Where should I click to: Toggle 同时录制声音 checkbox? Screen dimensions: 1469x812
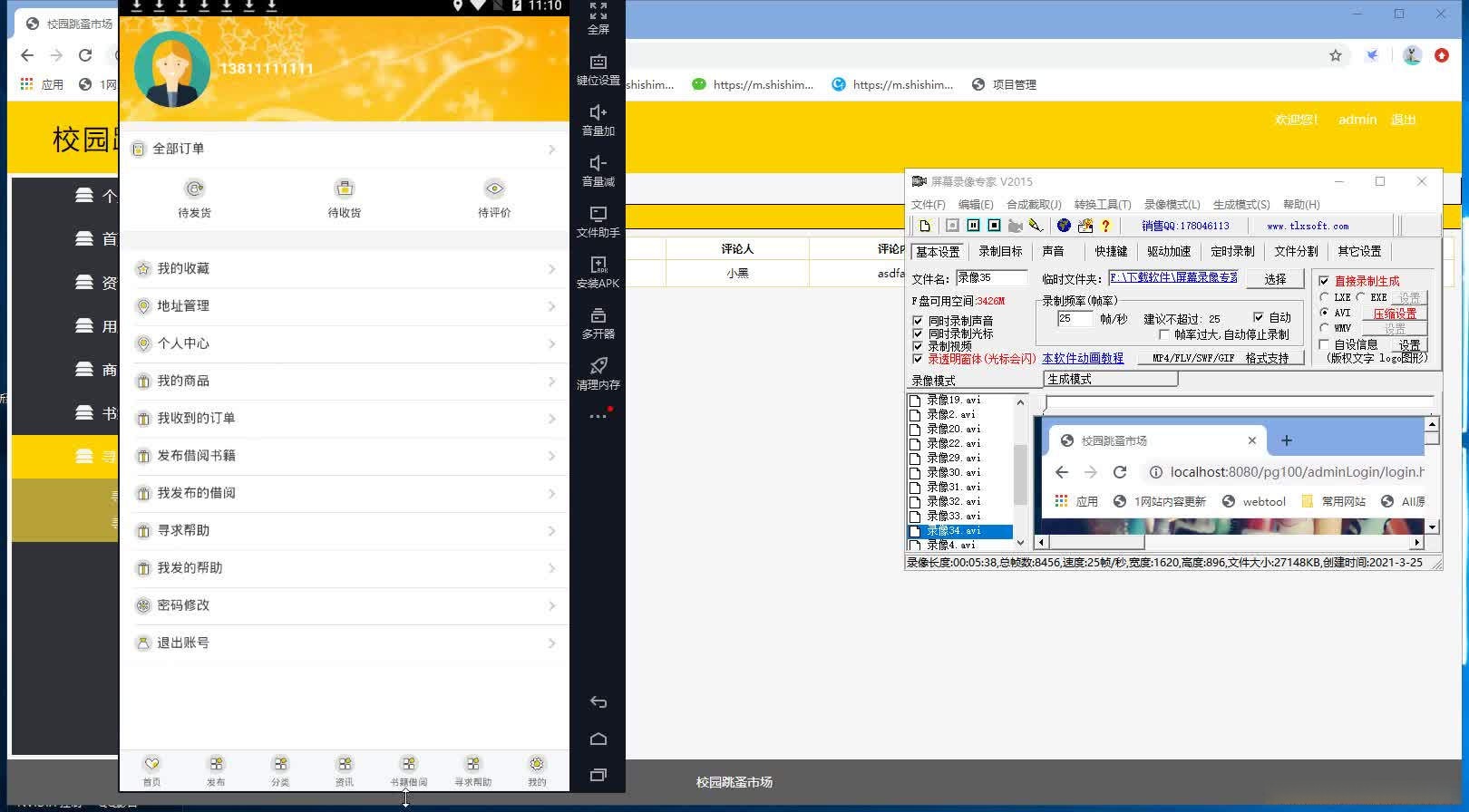[918, 321]
